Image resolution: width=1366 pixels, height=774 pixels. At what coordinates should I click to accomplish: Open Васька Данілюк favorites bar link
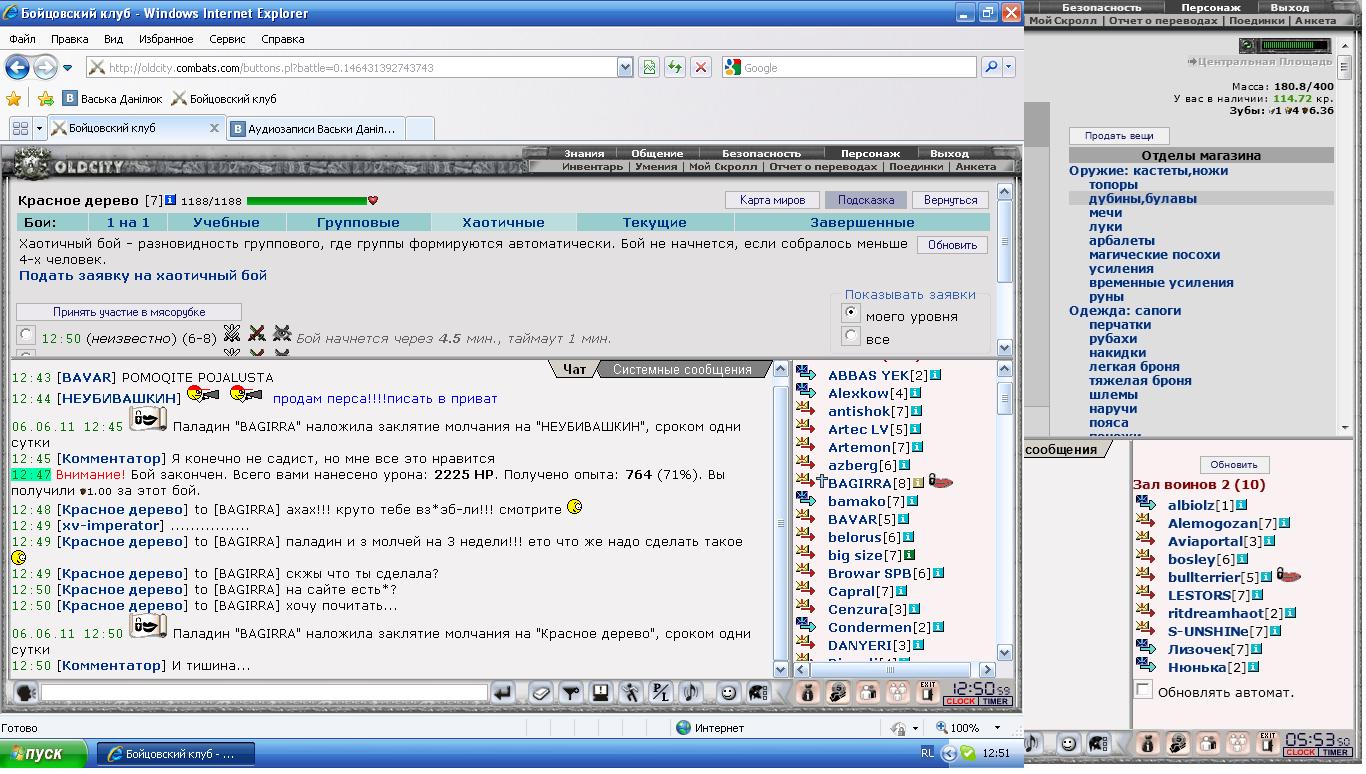click(x=112, y=99)
